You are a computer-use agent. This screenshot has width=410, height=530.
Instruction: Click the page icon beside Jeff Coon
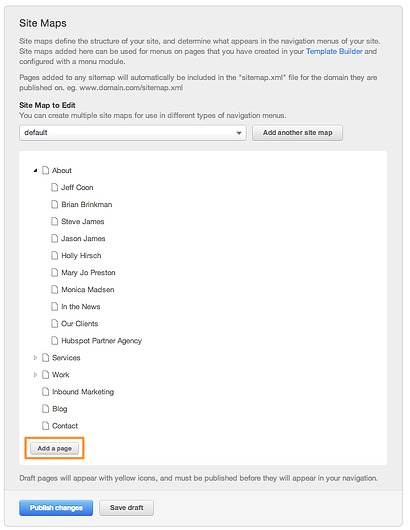coord(54,187)
